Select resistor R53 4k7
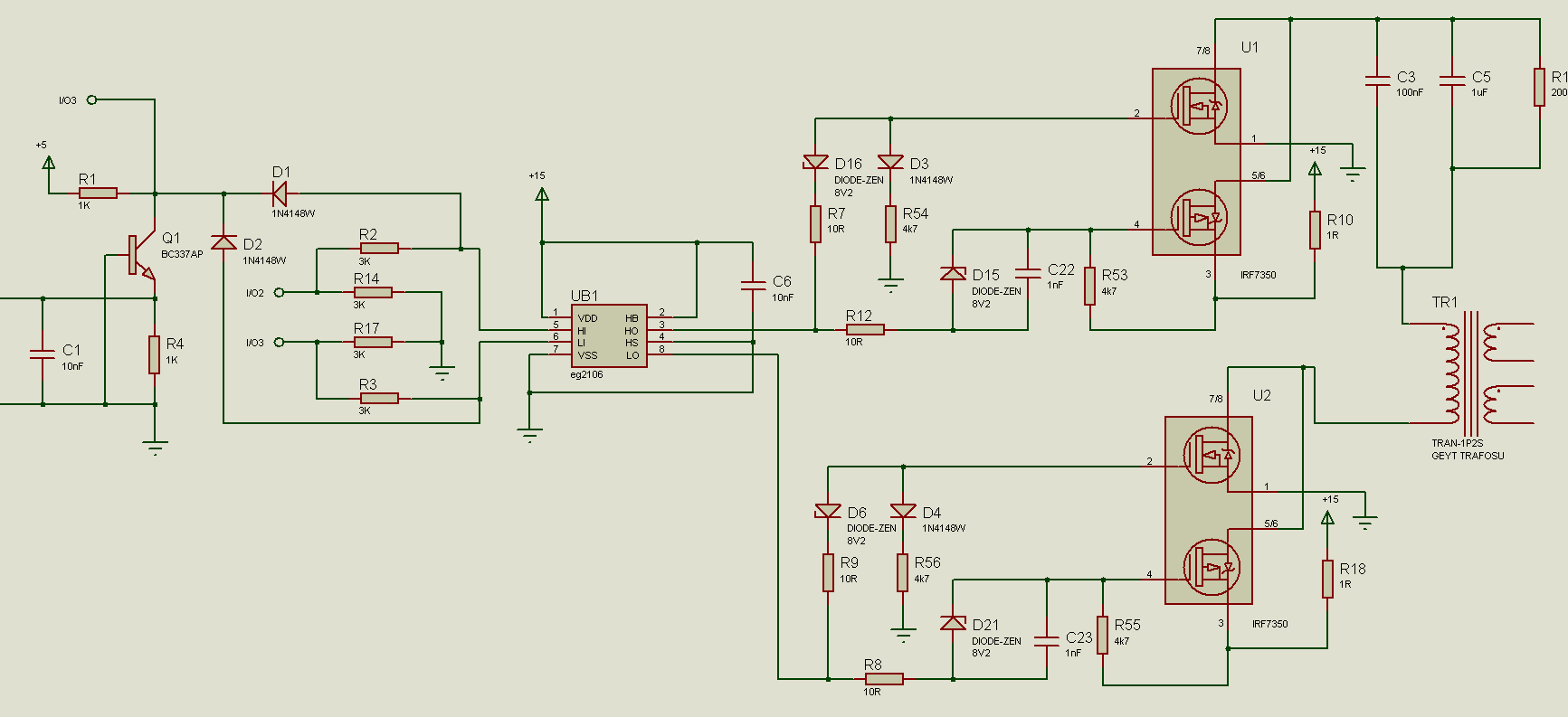The image size is (1568, 717). (x=1090, y=286)
